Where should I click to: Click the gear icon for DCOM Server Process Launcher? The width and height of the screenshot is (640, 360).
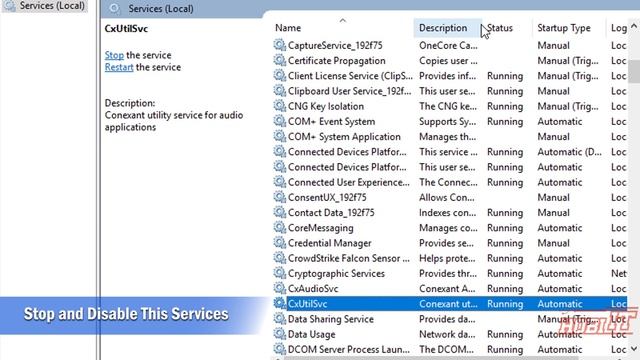coord(280,349)
